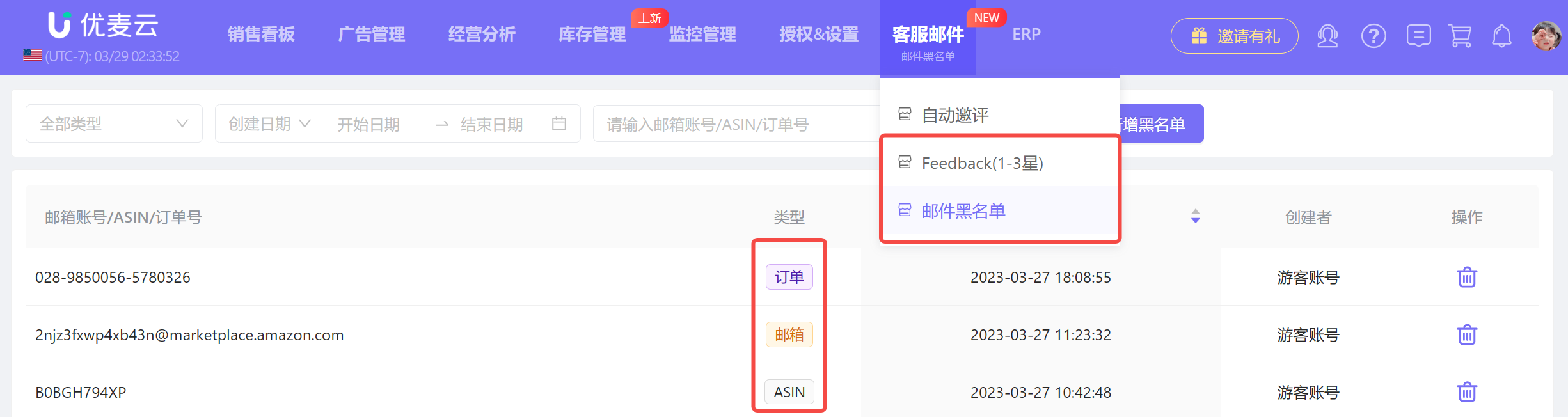This screenshot has width=1568, height=417.
Task: Open customer service headset icon
Action: 1327,36
